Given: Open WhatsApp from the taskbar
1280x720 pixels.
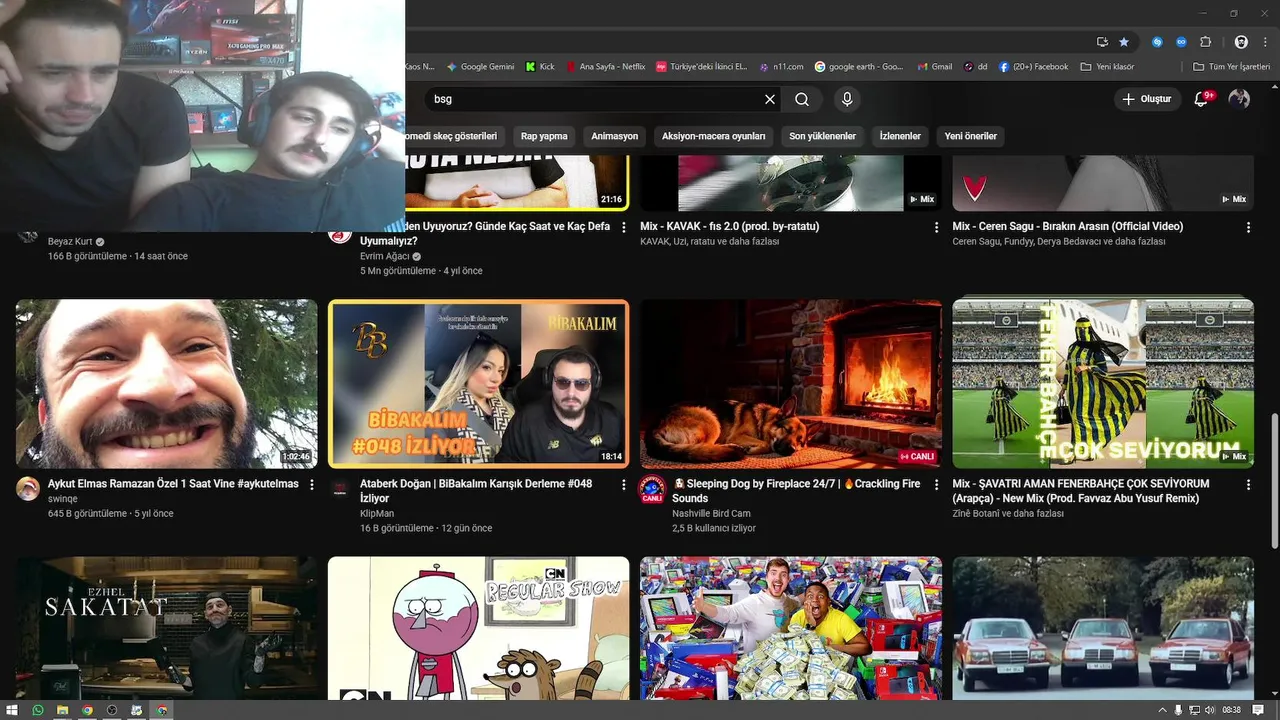Looking at the screenshot, I should pos(38,710).
